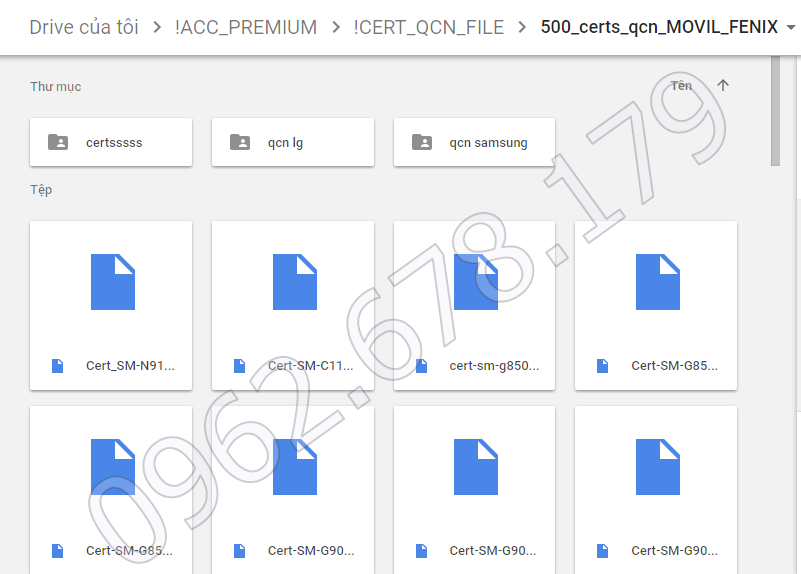801x574 pixels.
Task: Click the 500_certs_qcn_MOVIL_FENIX current folder name
Action: pyautogui.click(x=659, y=27)
